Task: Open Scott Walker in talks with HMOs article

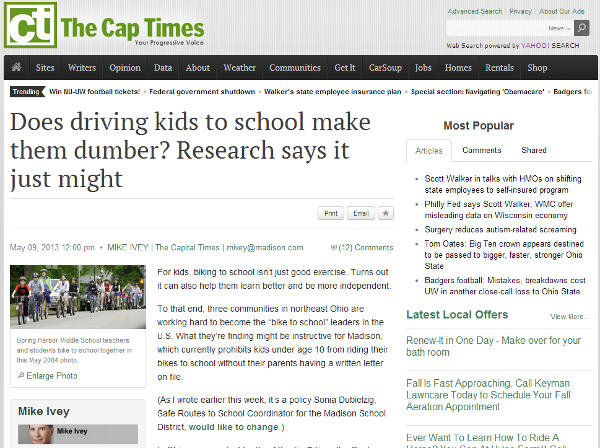Action: [503, 184]
